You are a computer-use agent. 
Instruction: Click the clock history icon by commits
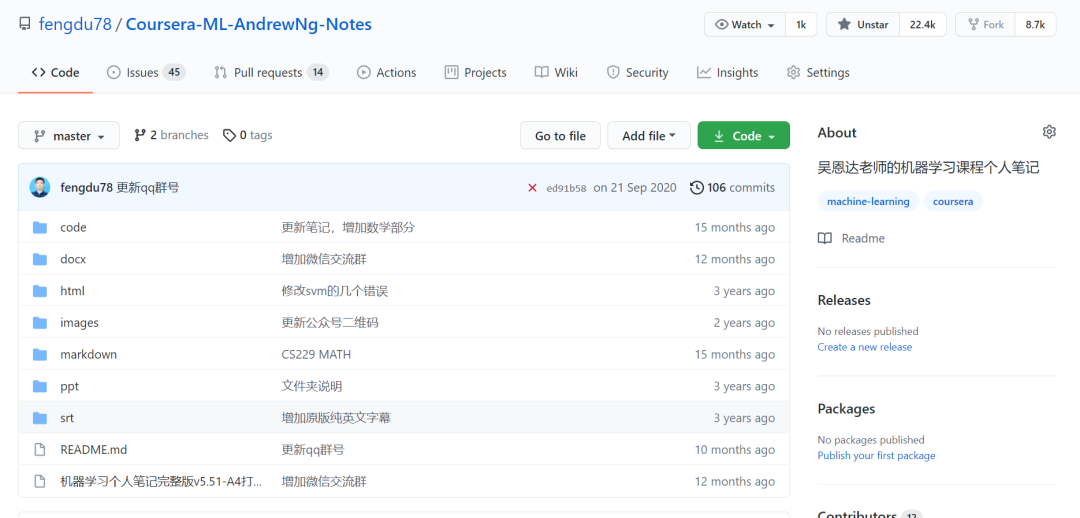(x=697, y=187)
